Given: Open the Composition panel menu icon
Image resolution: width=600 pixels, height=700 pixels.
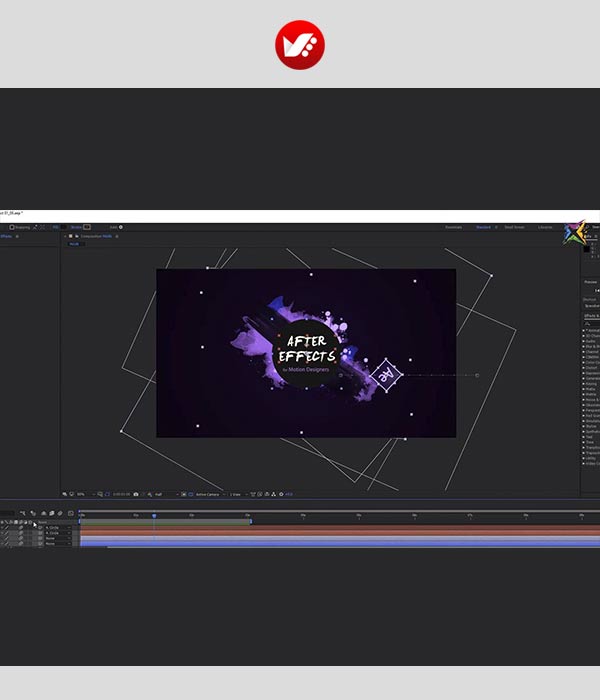Looking at the screenshot, I should pos(117,236).
